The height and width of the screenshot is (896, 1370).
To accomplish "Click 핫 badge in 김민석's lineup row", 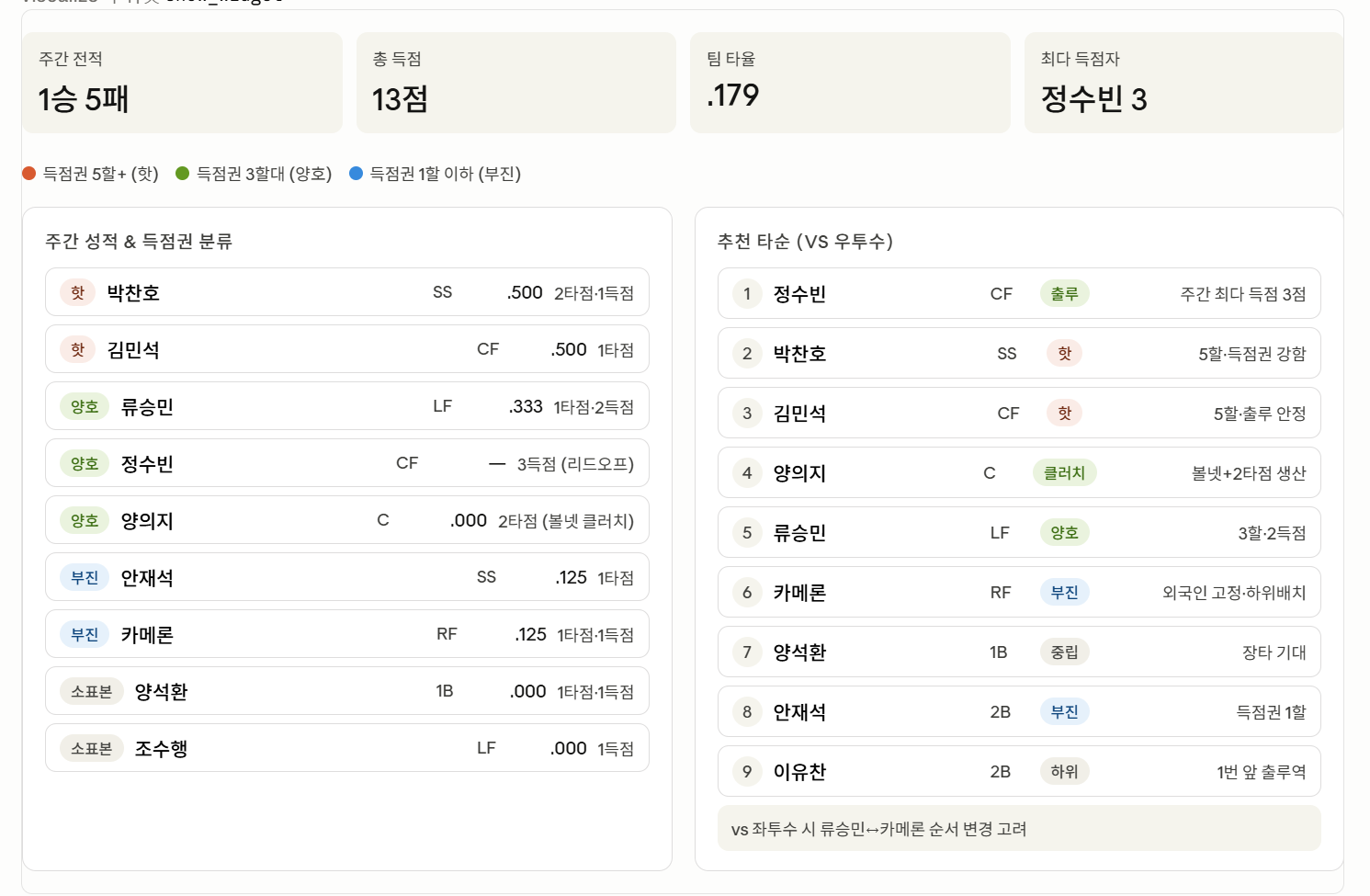I will point(1065,414).
